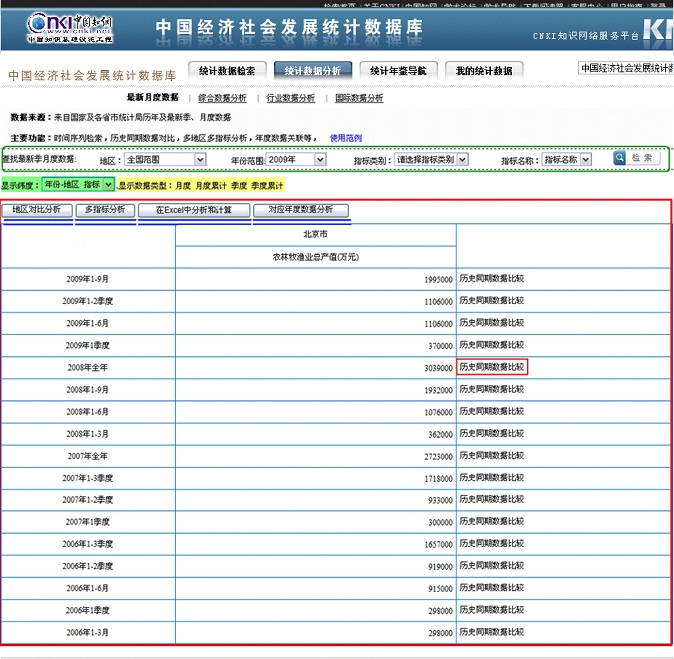The height and width of the screenshot is (659, 674).
Task: Click the 使用范例 help link
Action: pyautogui.click(x=346, y=138)
